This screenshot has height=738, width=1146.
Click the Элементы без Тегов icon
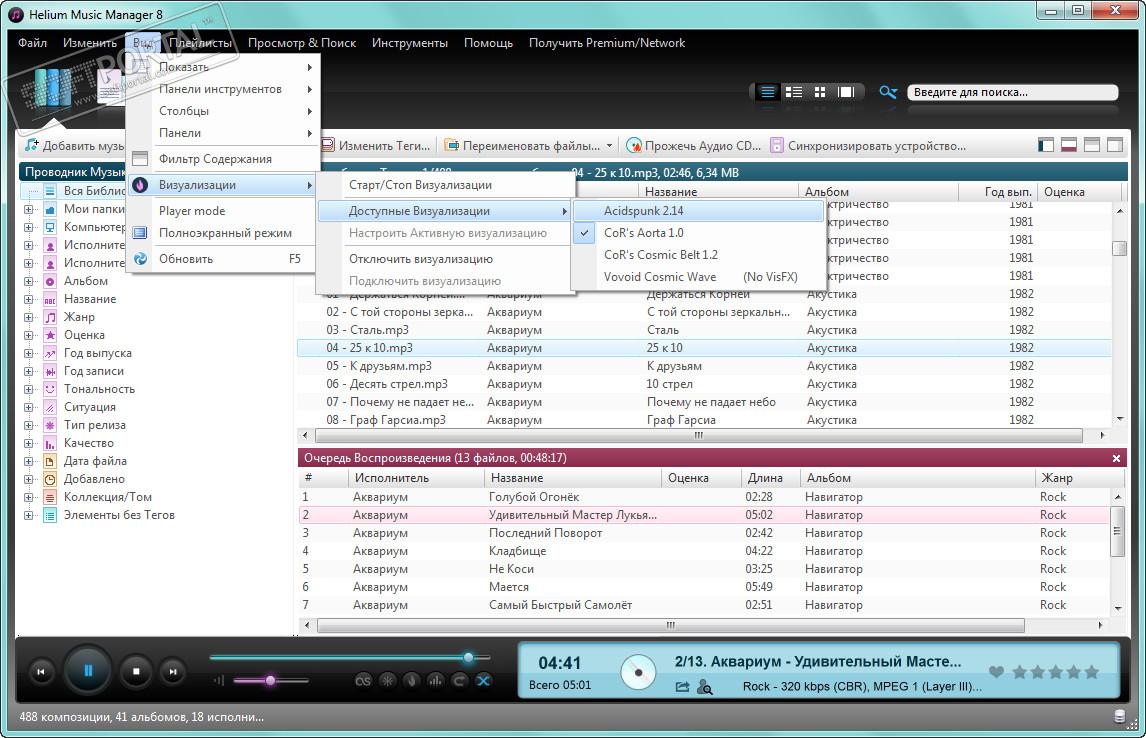coord(50,515)
